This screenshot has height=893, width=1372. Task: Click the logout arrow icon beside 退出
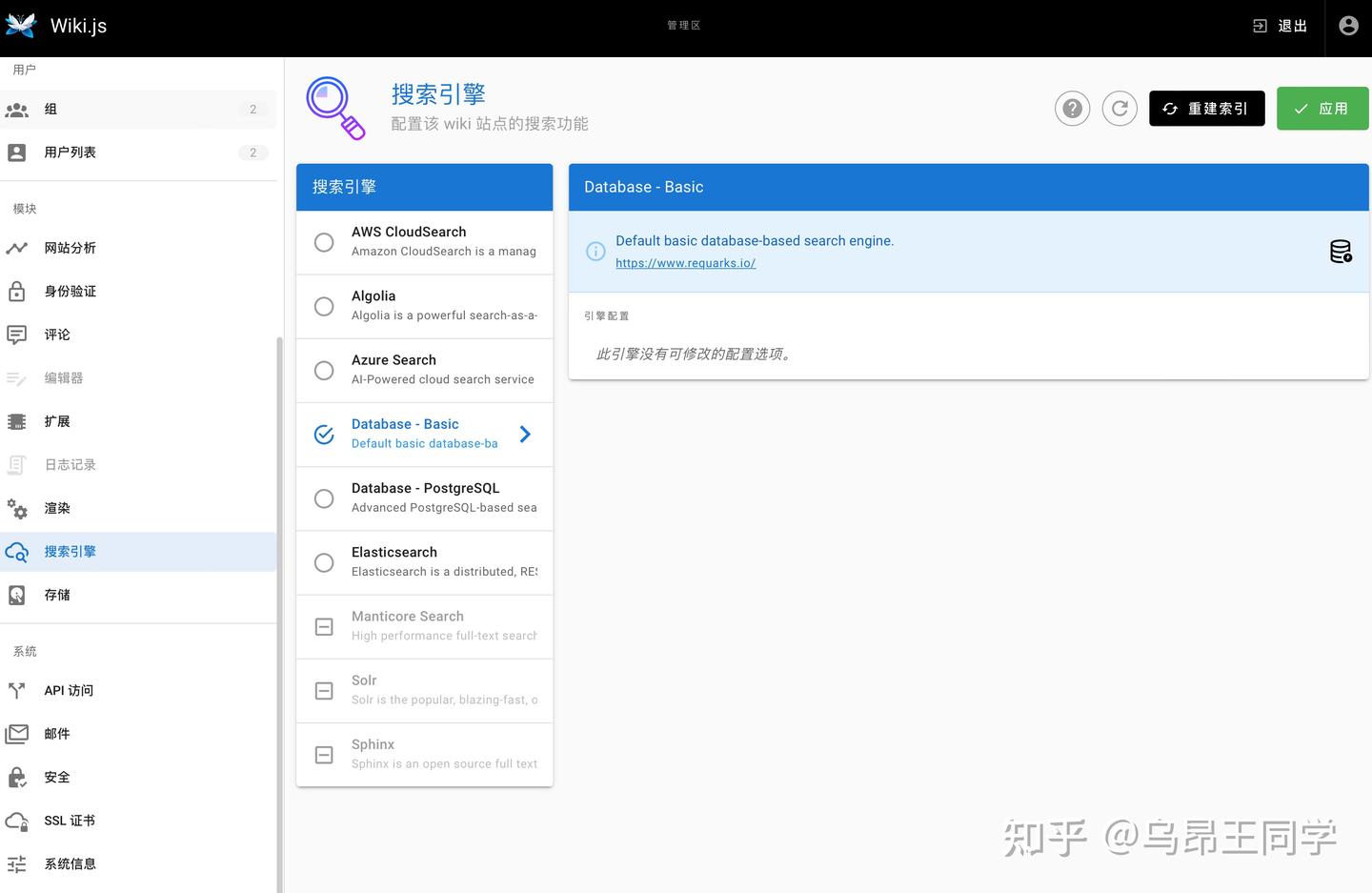[1260, 26]
